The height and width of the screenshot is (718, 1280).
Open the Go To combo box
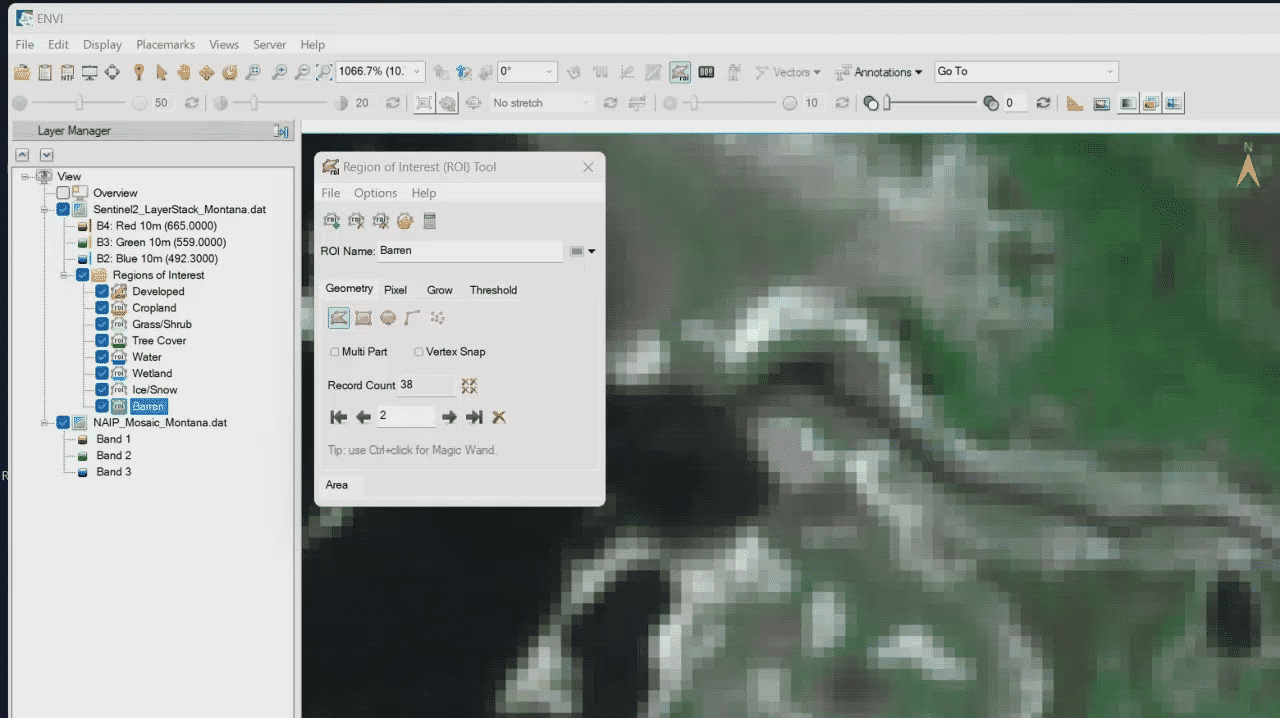[1025, 72]
